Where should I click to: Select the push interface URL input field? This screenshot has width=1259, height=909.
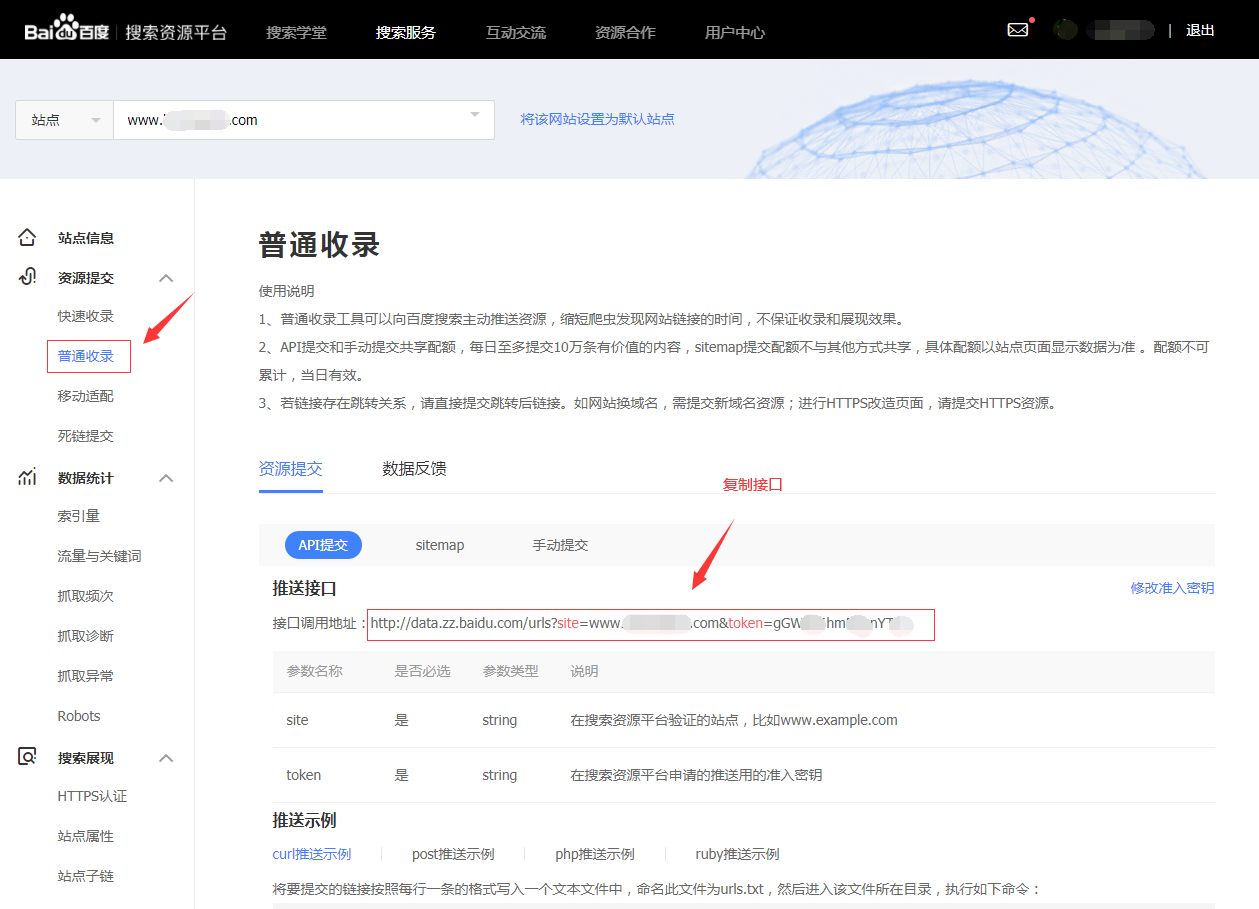(x=650, y=624)
